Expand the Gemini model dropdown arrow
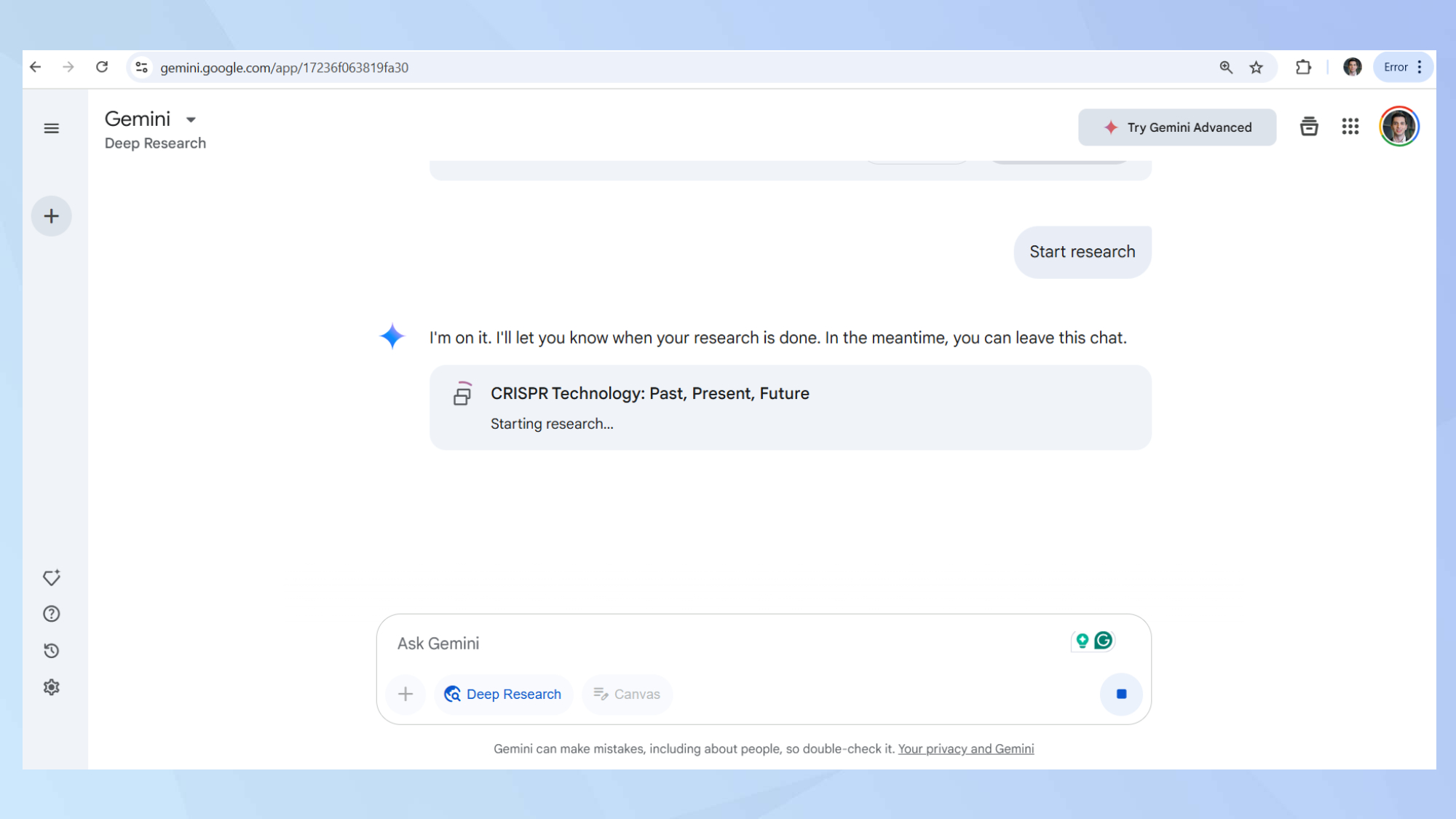The width and height of the screenshot is (1456, 819). coord(191,119)
